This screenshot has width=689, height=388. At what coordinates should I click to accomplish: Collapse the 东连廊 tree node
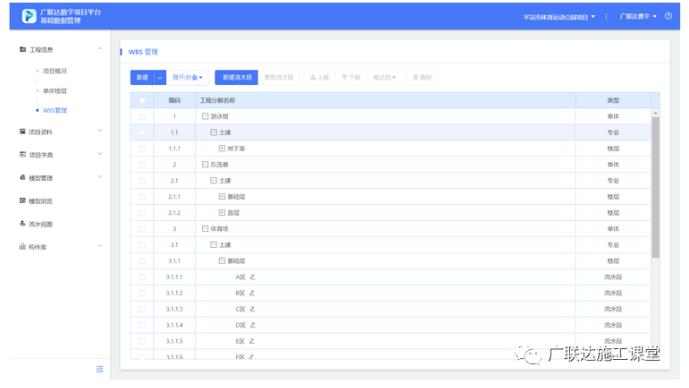click(205, 164)
